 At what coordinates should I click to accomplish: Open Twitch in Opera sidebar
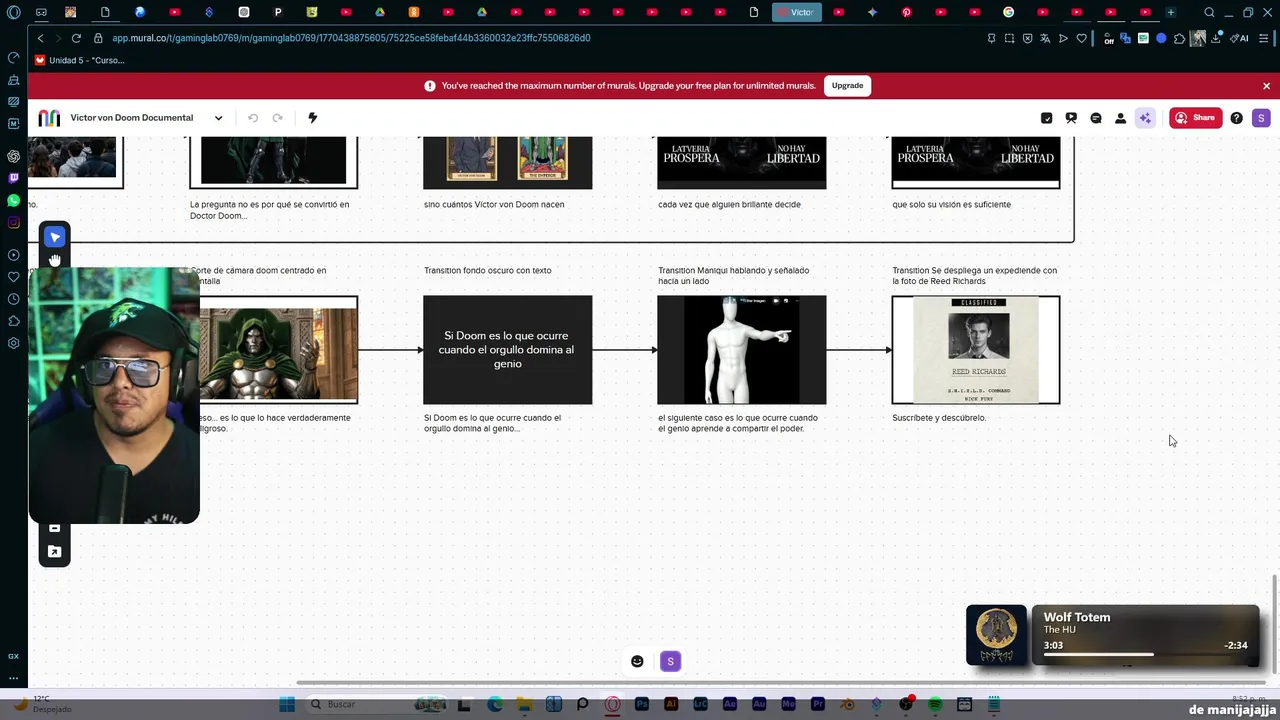(13, 178)
